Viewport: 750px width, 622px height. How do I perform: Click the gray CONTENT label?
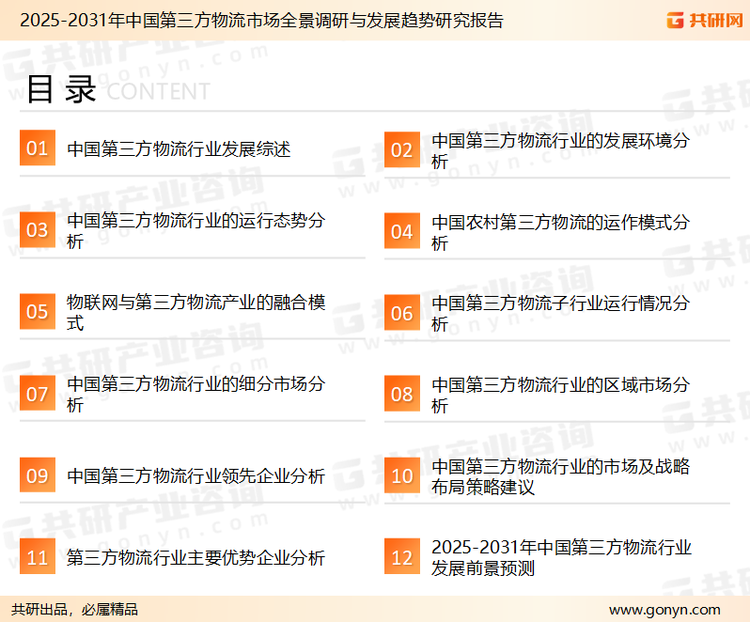158,91
